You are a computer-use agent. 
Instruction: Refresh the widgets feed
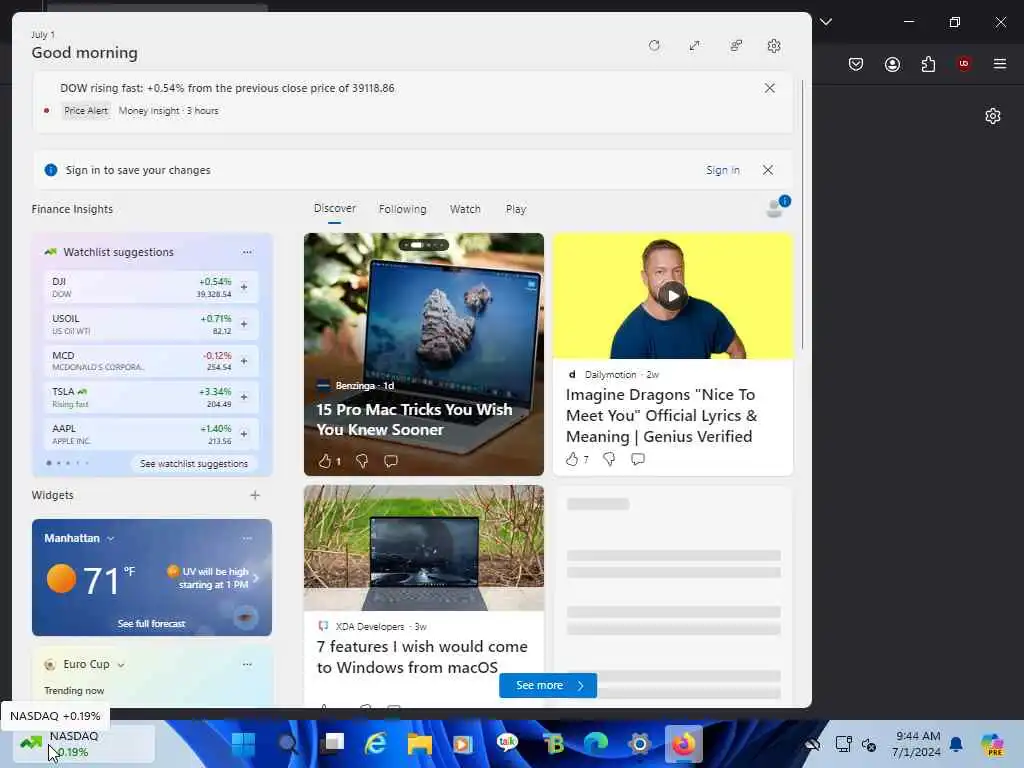[654, 46]
